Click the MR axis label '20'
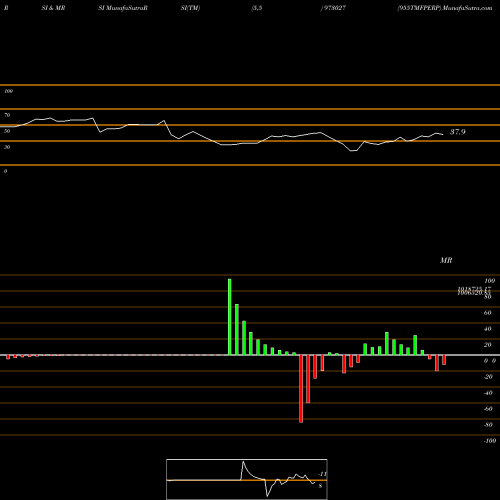Viewport: 500px width, 500px height. [x=487, y=345]
